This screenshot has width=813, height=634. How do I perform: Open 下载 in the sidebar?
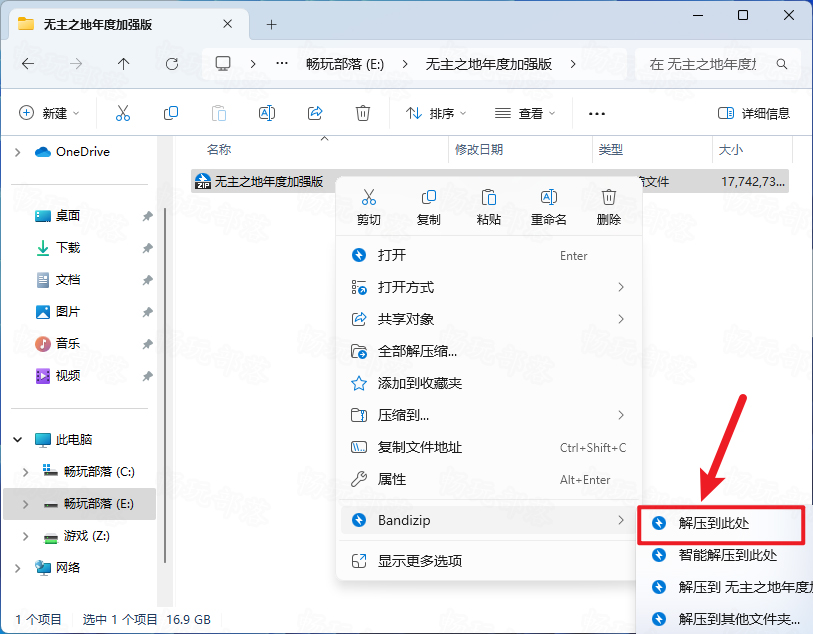tap(67, 248)
